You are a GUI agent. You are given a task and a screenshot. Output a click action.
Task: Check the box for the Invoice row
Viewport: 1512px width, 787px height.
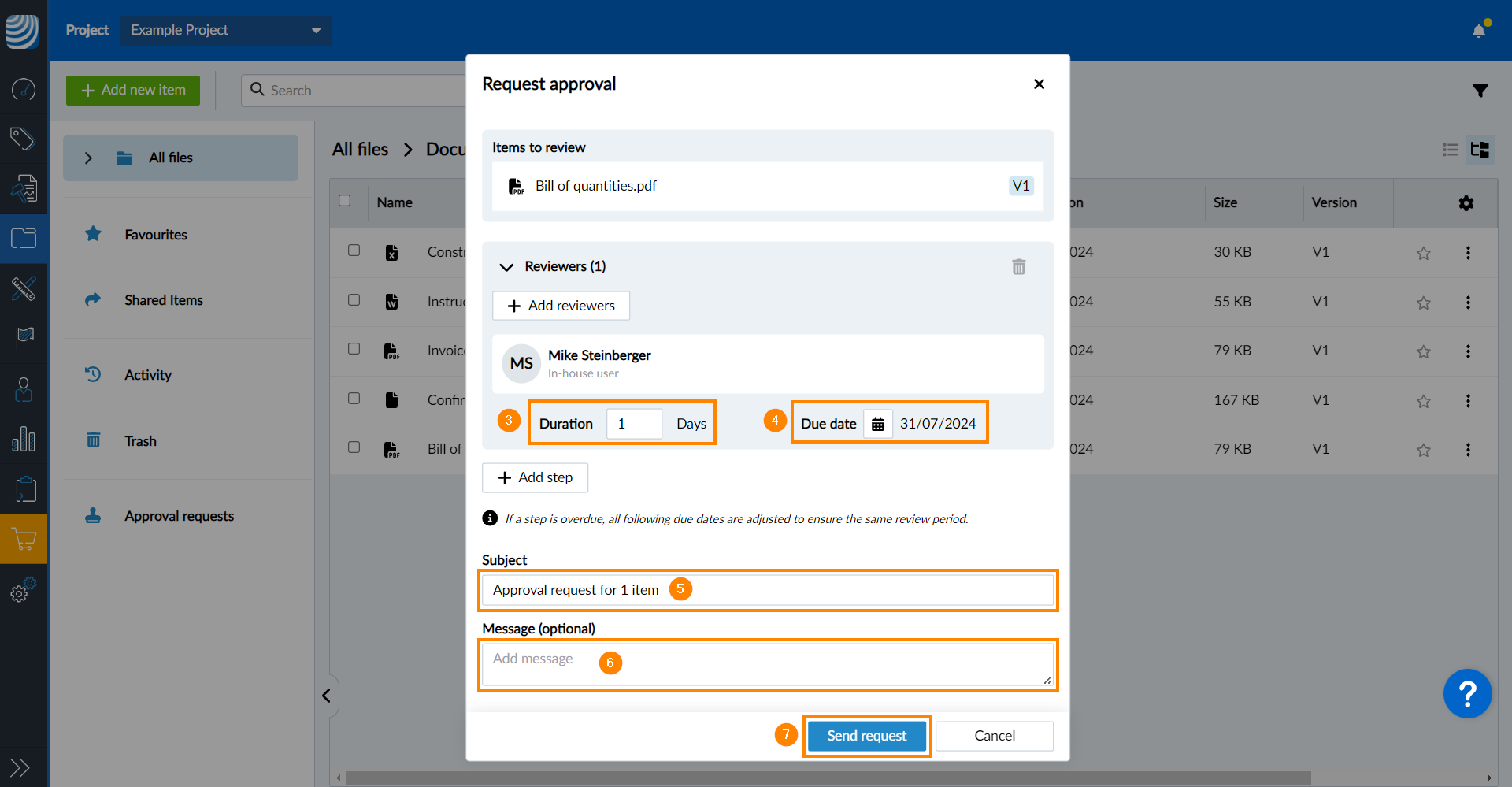[354, 349]
